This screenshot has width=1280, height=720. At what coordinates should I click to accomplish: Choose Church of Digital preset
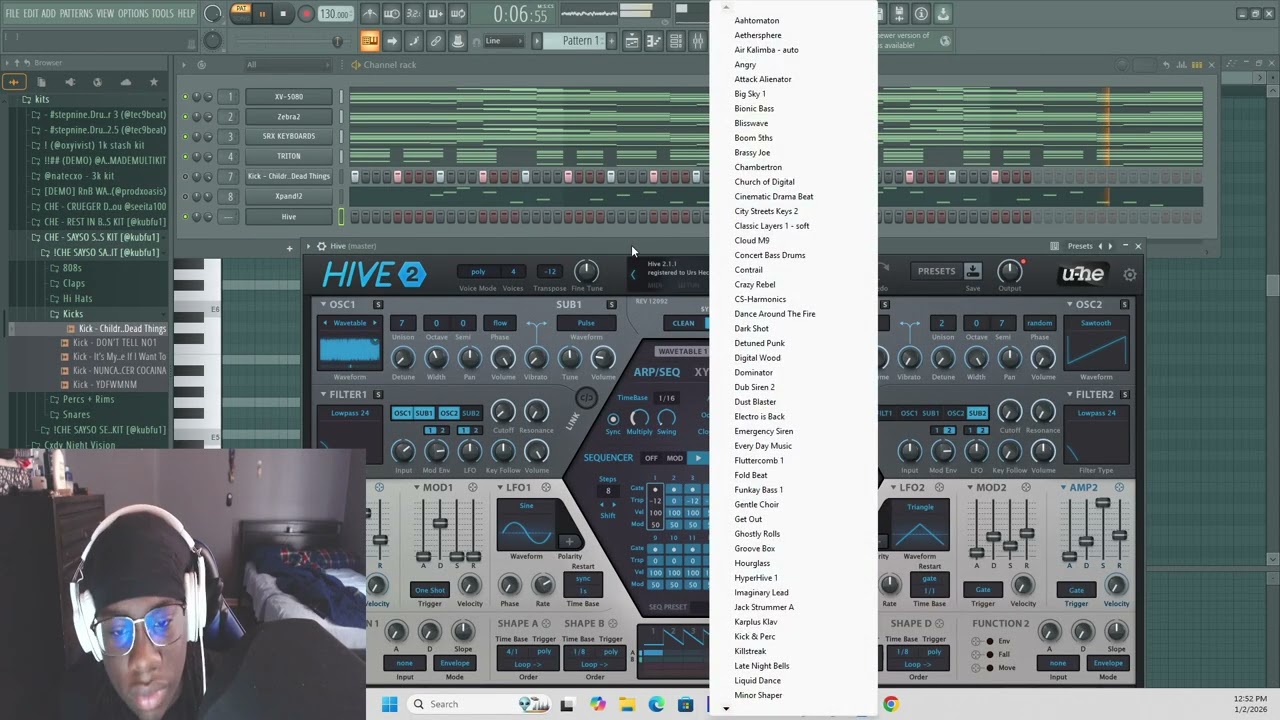(764, 182)
